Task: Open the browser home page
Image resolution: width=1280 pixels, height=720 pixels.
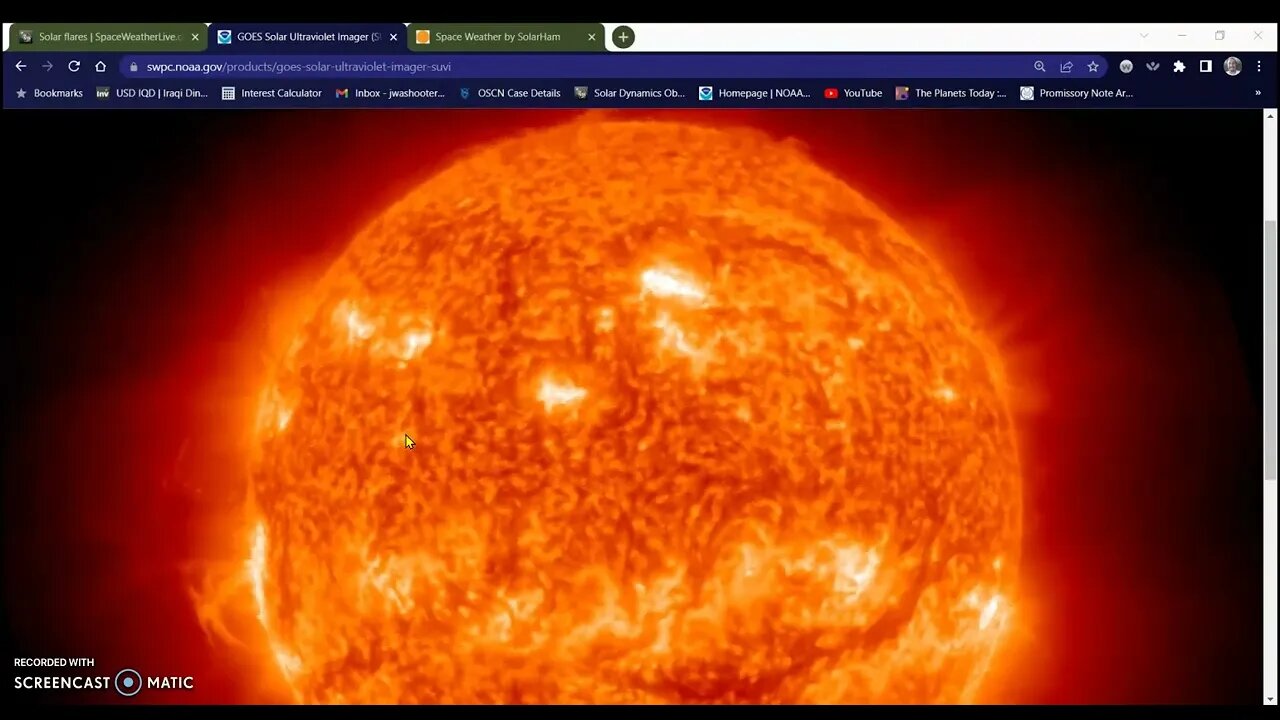Action: point(100,66)
